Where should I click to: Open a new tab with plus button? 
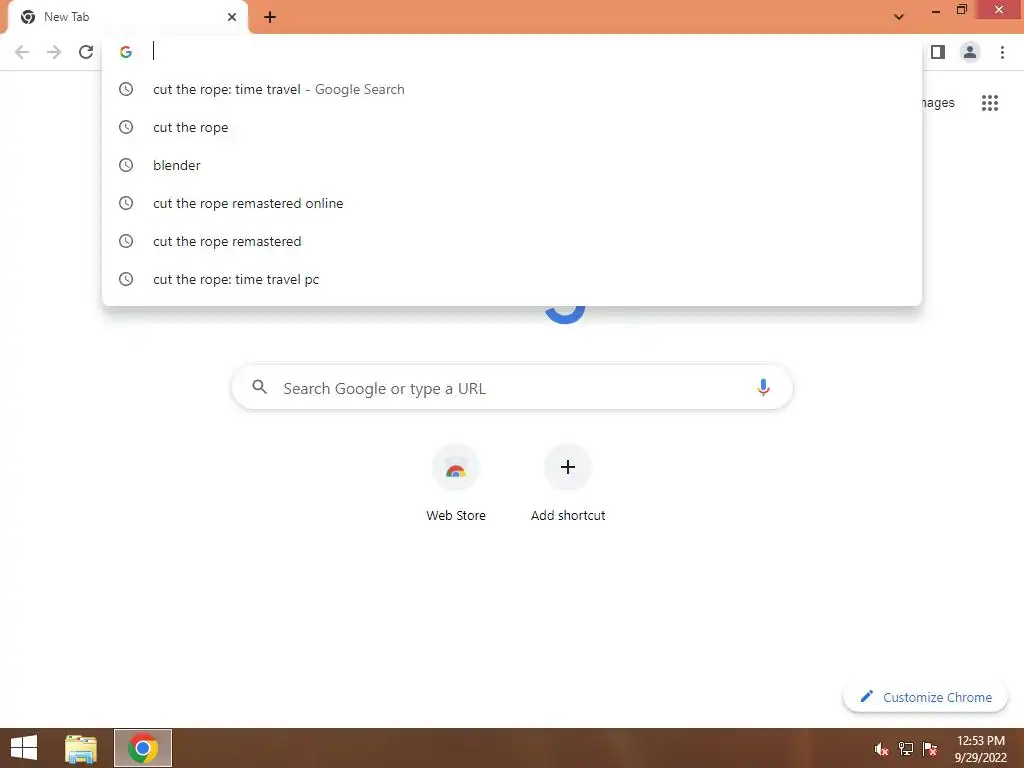pyautogui.click(x=270, y=17)
